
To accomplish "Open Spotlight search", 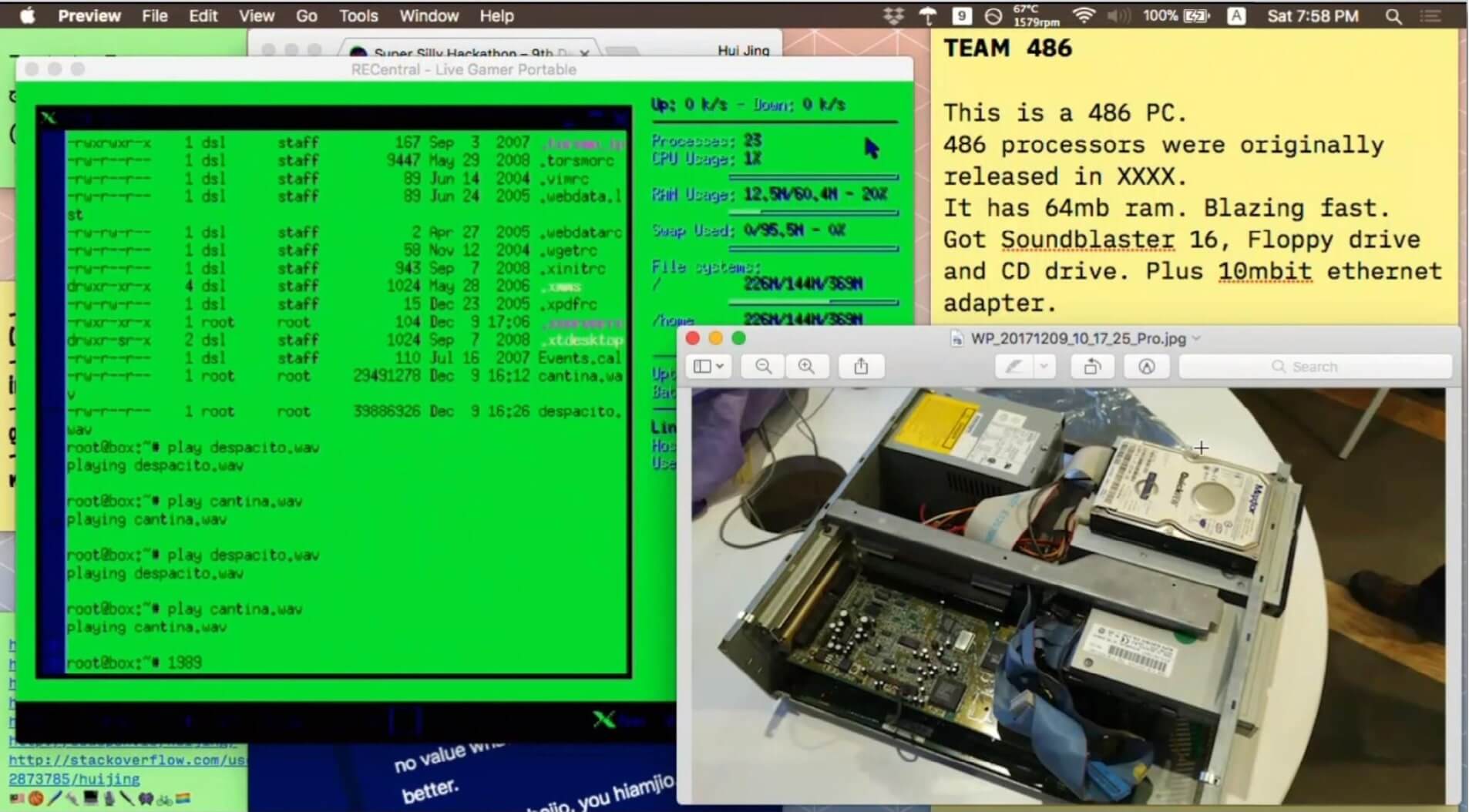I will 1393,15.
